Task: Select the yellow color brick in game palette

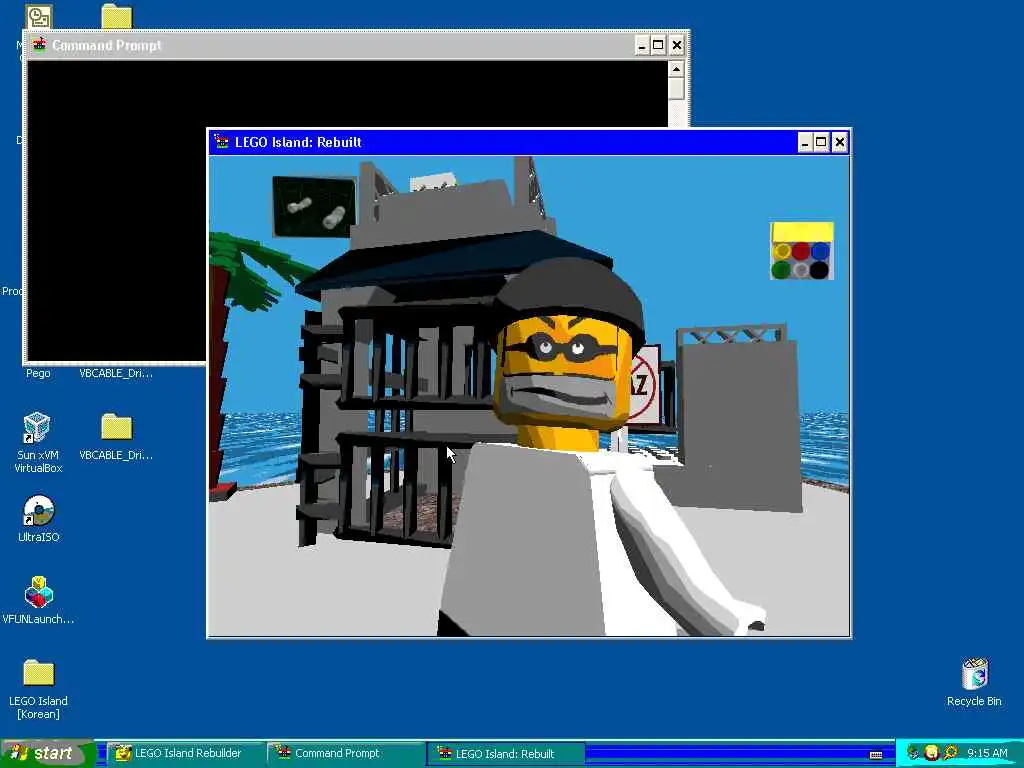Action: point(782,251)
